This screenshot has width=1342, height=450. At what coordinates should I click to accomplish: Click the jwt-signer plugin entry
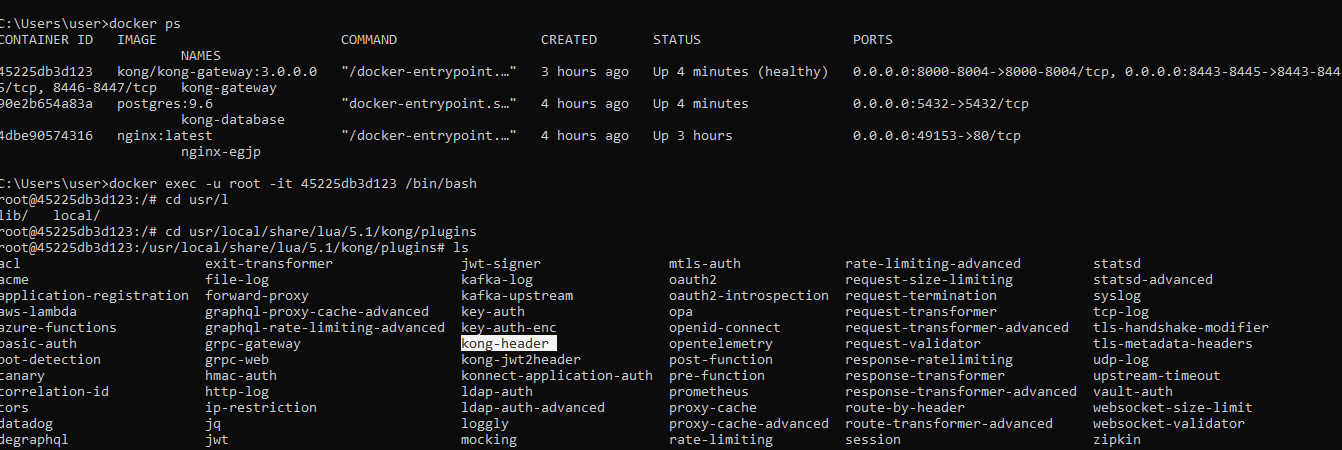[501, 264]
